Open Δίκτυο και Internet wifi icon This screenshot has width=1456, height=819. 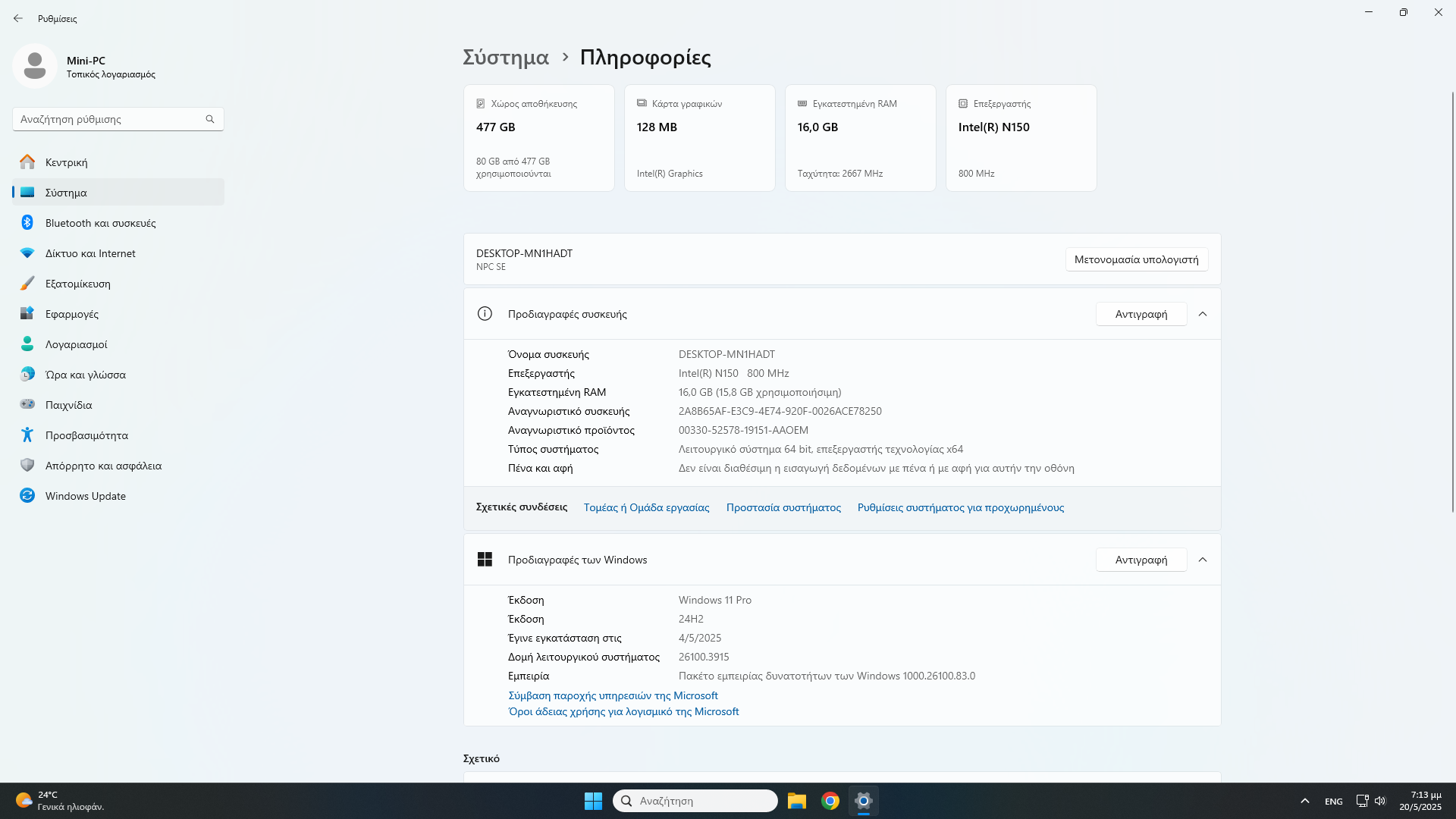point(27,253)
